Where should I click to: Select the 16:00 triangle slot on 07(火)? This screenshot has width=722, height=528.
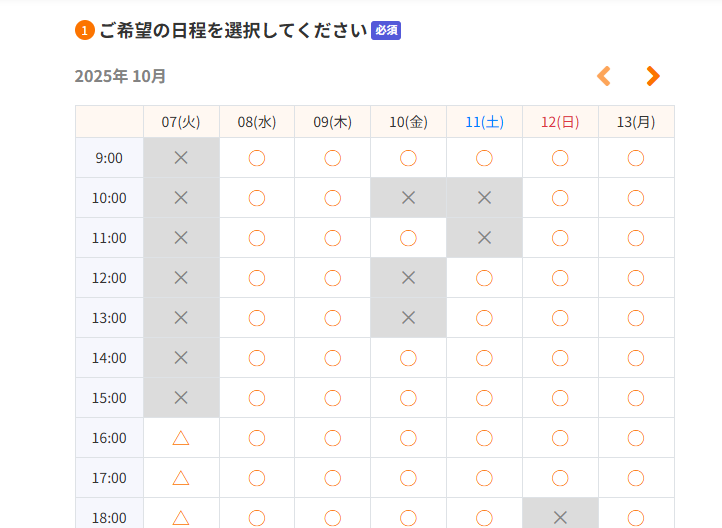pos(181,438)
